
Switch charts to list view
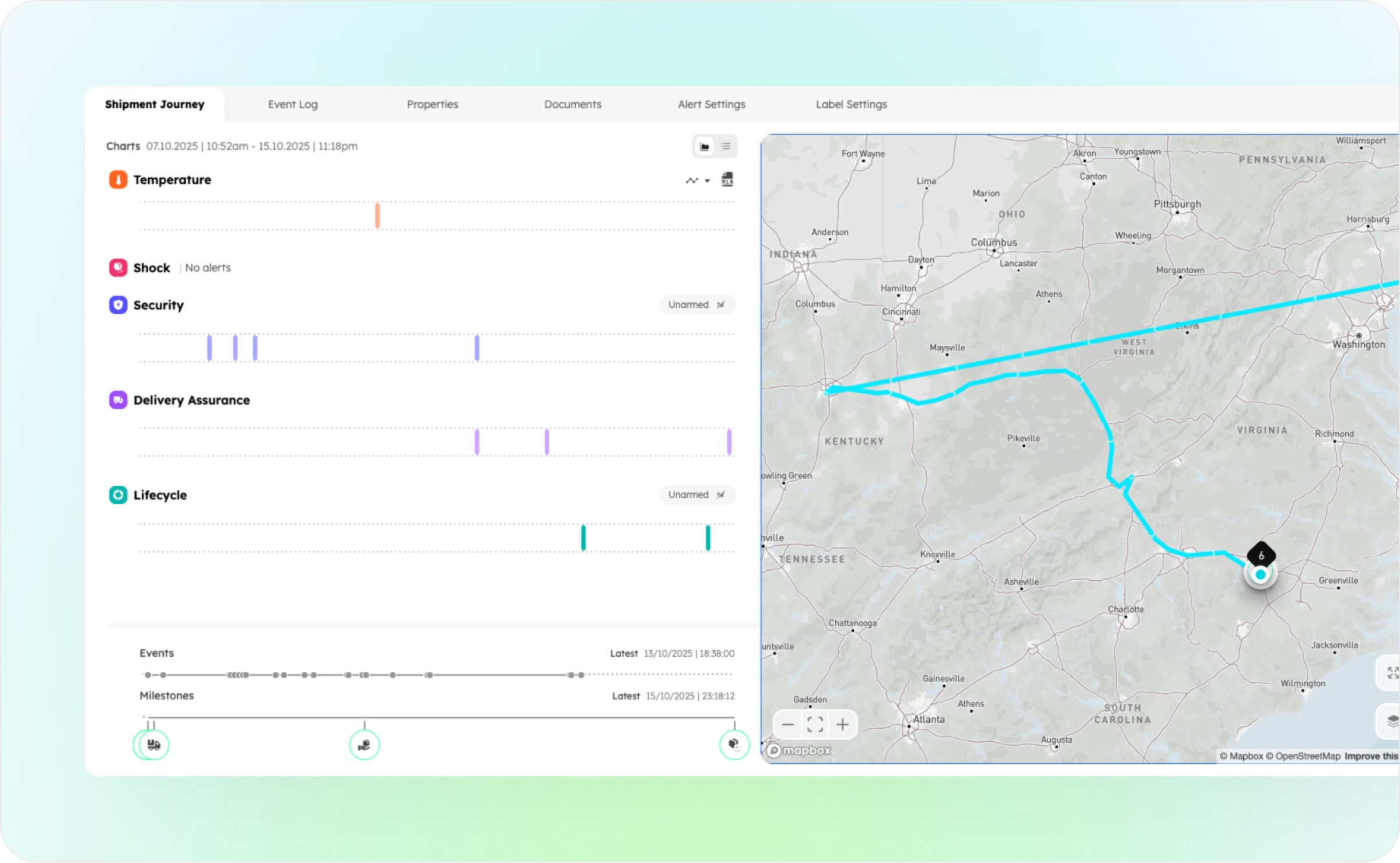coord(726,146)
